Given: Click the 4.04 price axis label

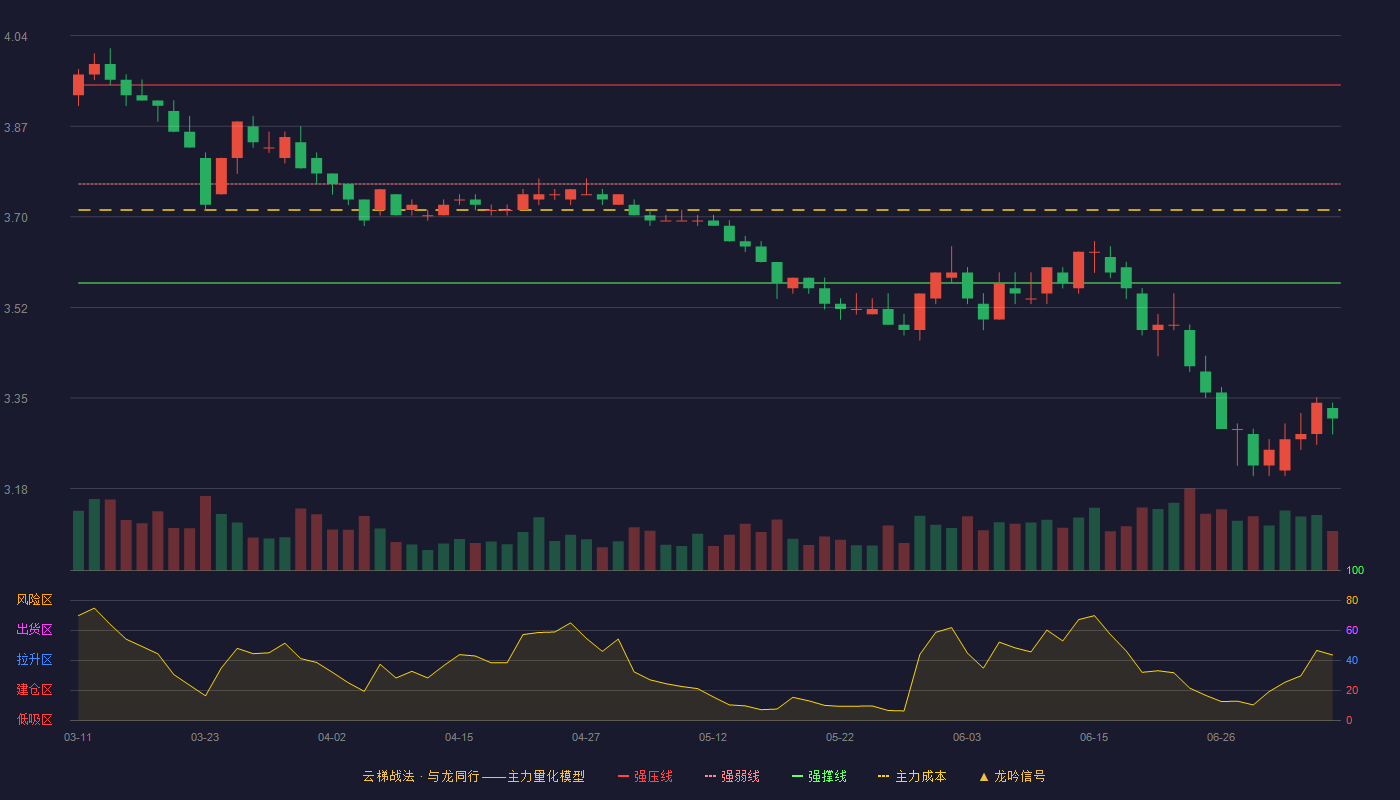Looking at the screenshot, I should [x=16, y=37].
